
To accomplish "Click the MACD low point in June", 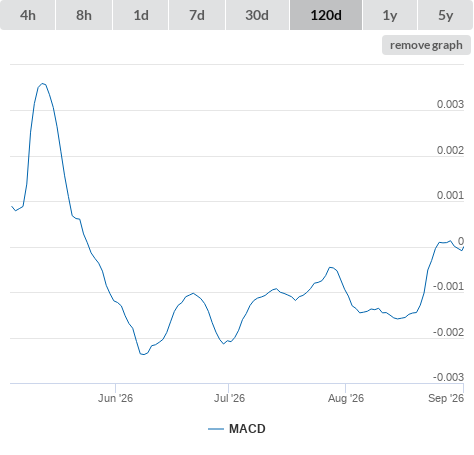I will pos(143,354).
